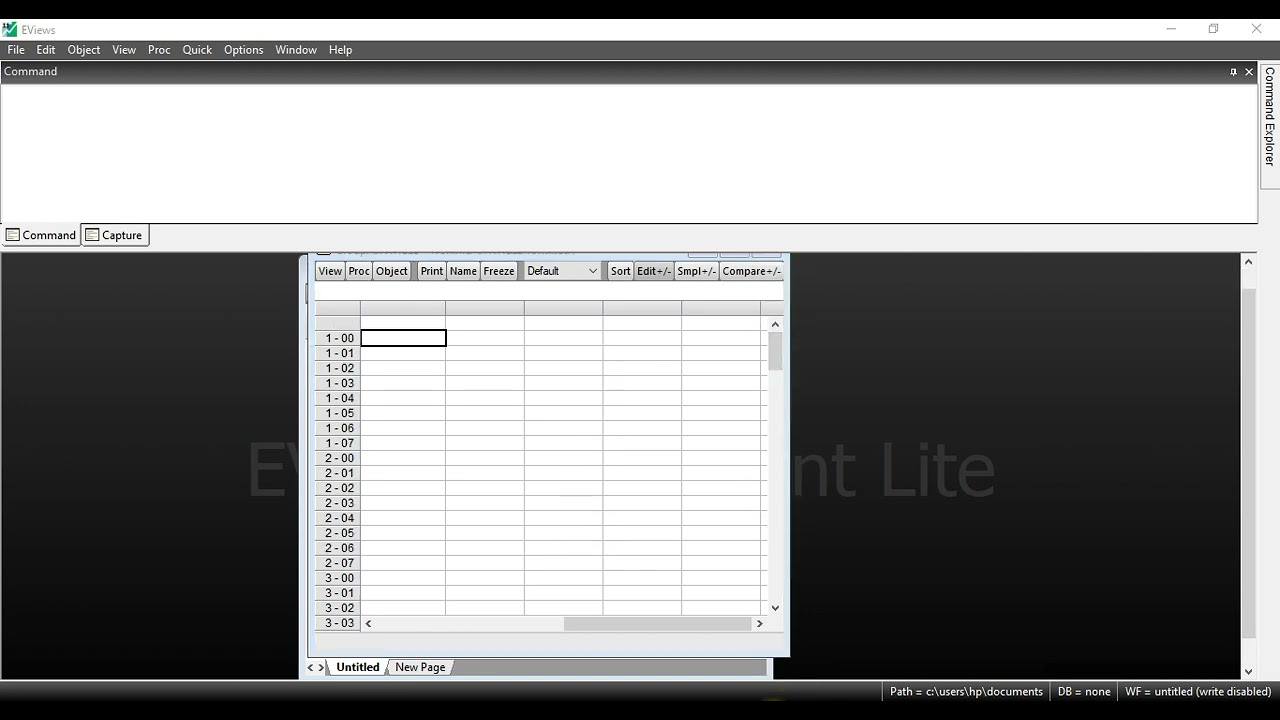Close the Command pane

pos(1249,72)
